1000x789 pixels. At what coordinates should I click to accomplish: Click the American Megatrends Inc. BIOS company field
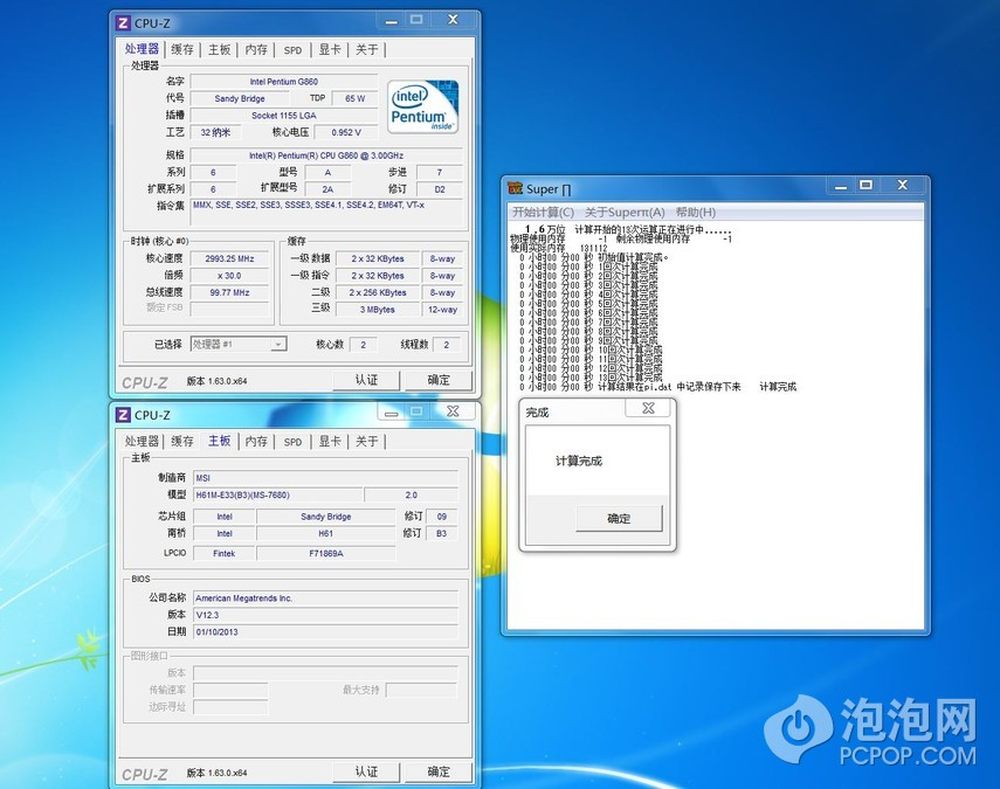(326, 598)
